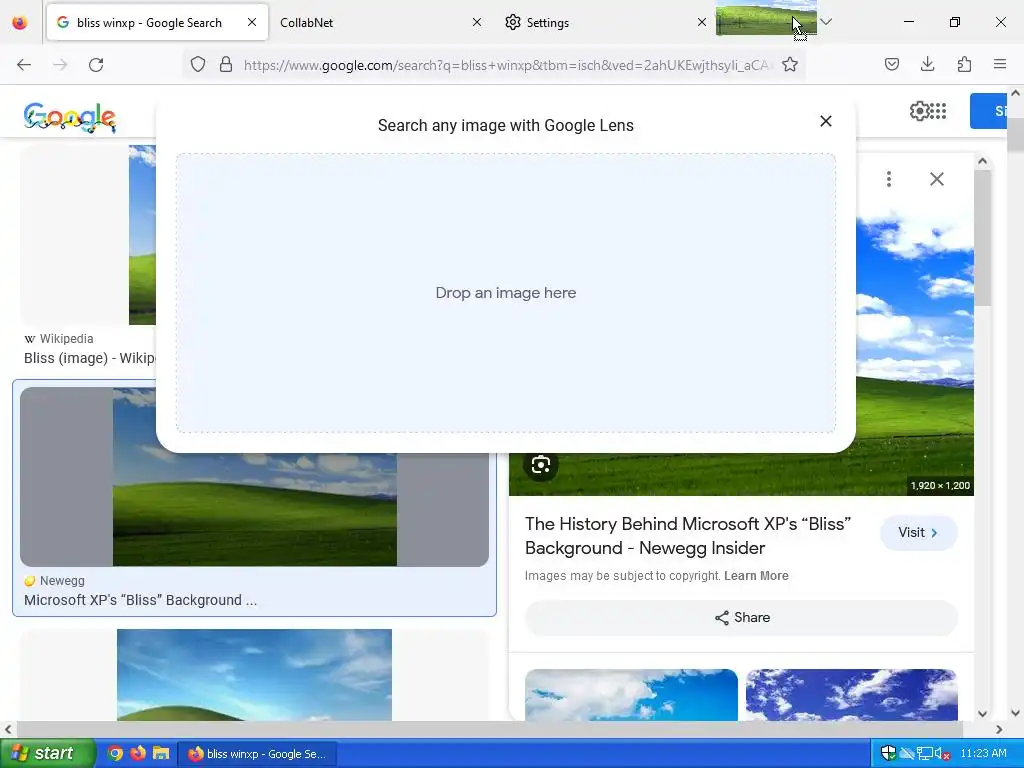1024x768 pixels.
Task: Open more options in image preview panel
Action: coord(889,179)
